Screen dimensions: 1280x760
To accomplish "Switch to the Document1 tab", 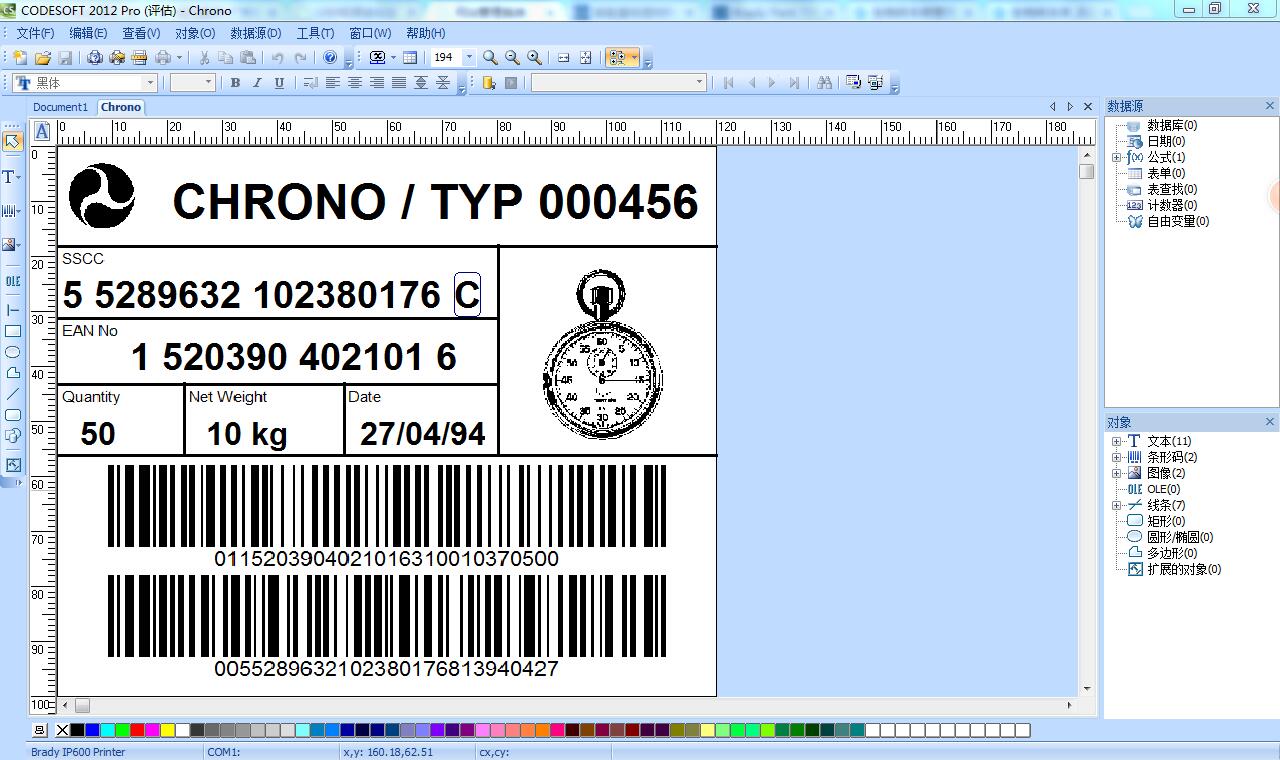I will [x=60, y=107].
